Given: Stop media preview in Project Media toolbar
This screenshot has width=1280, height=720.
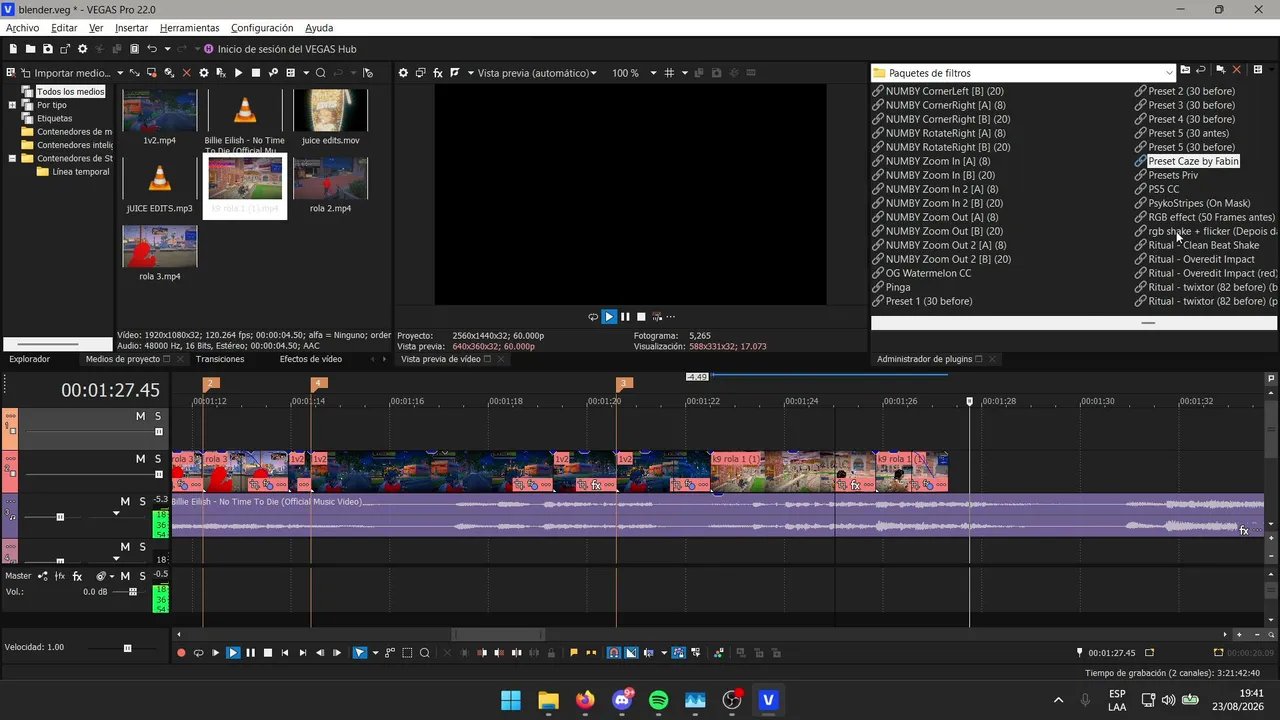Looking at the screenshot, I should (255, 73).
